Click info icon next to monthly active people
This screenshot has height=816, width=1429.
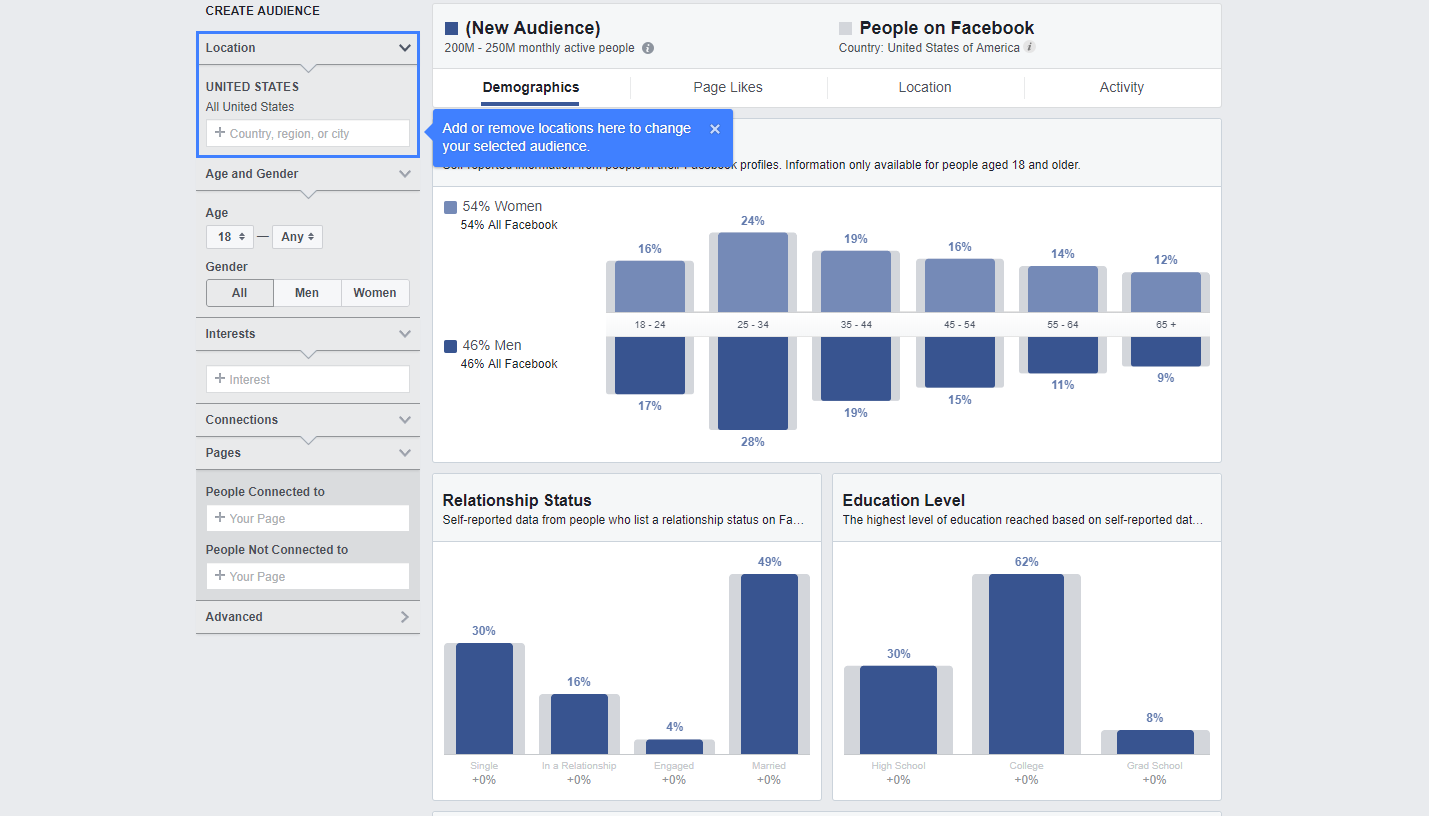(648, 48)
